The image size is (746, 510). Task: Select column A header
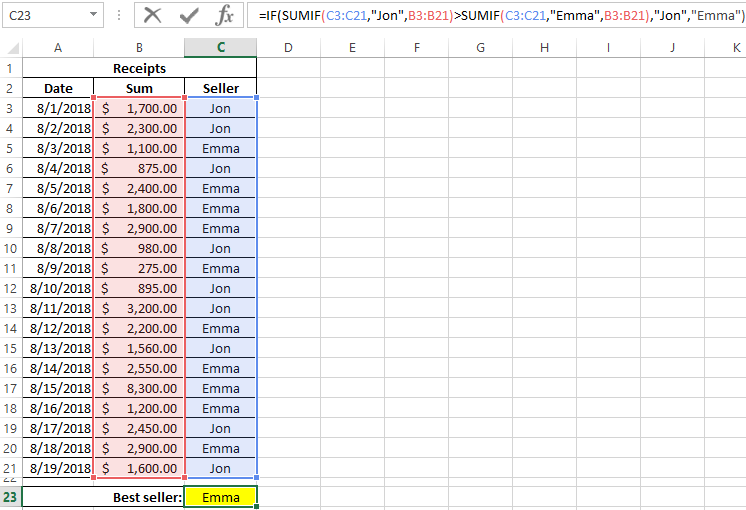58,47
